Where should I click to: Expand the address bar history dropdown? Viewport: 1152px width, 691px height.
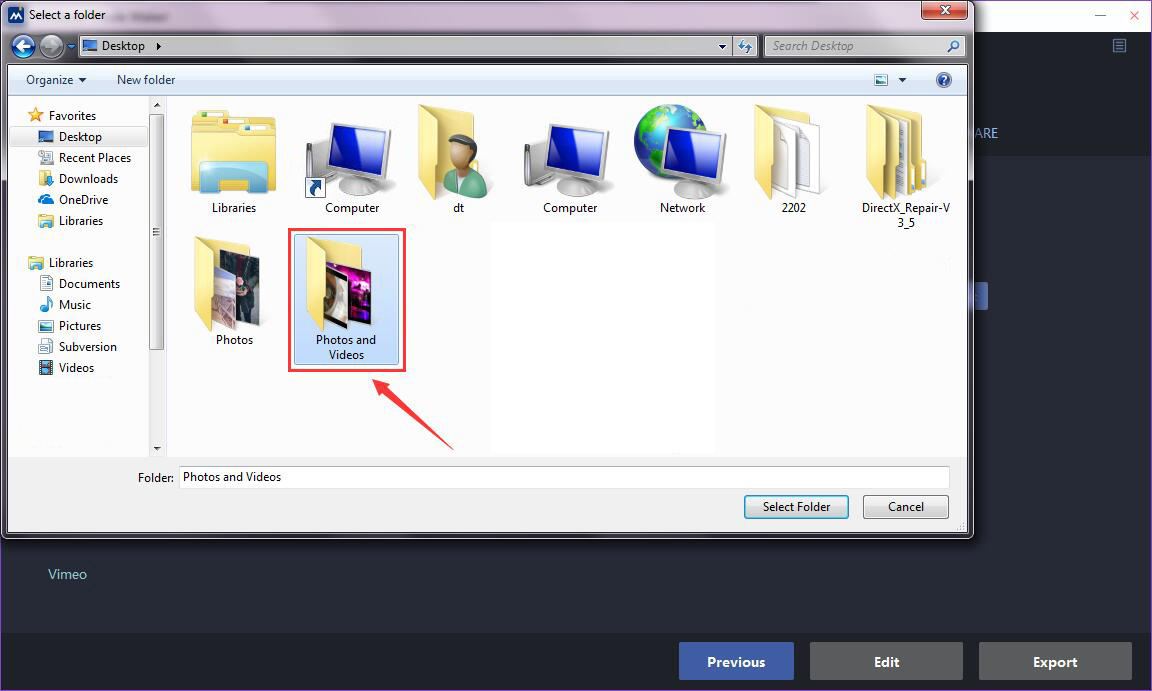coord(722,46)
